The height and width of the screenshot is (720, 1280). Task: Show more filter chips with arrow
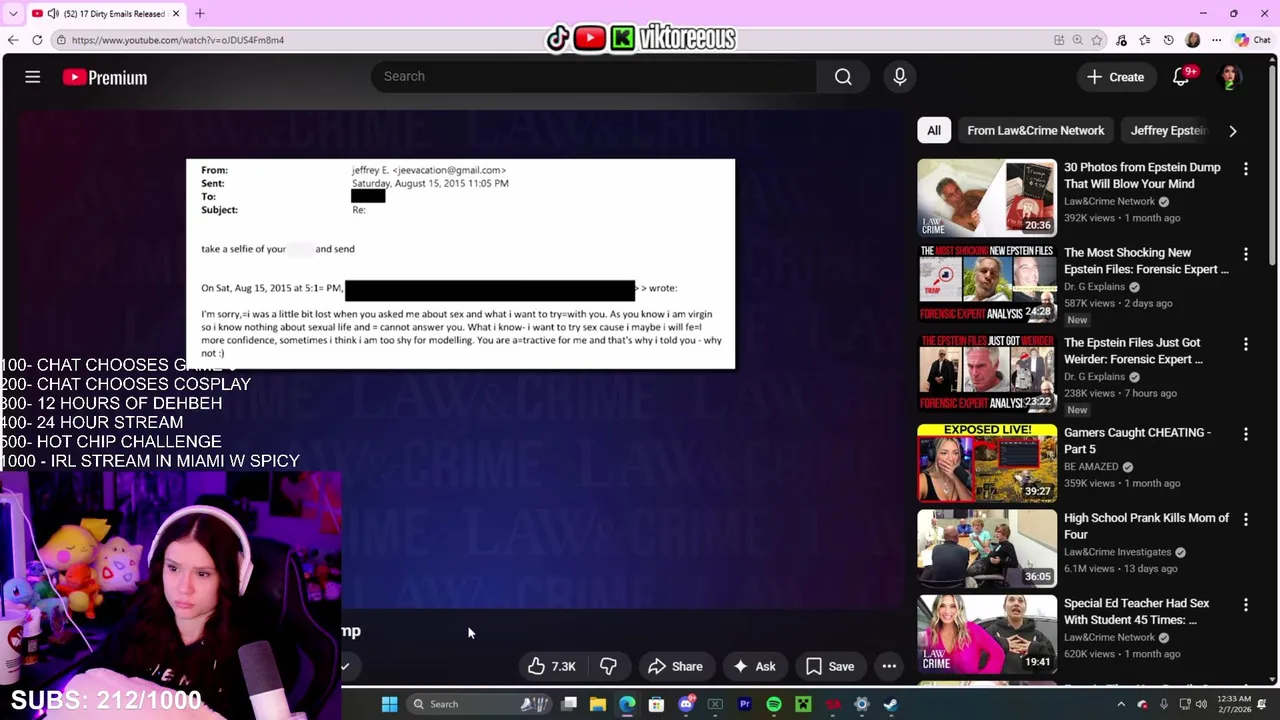click(1232, 130)
